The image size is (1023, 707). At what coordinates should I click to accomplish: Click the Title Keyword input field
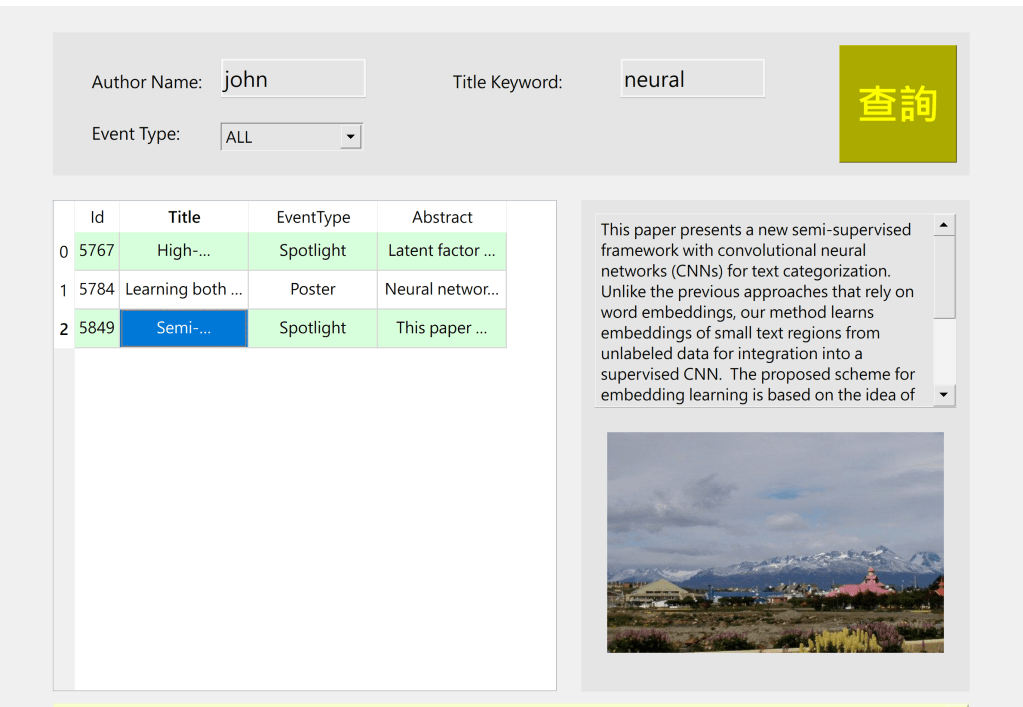[x=692, y=79]
